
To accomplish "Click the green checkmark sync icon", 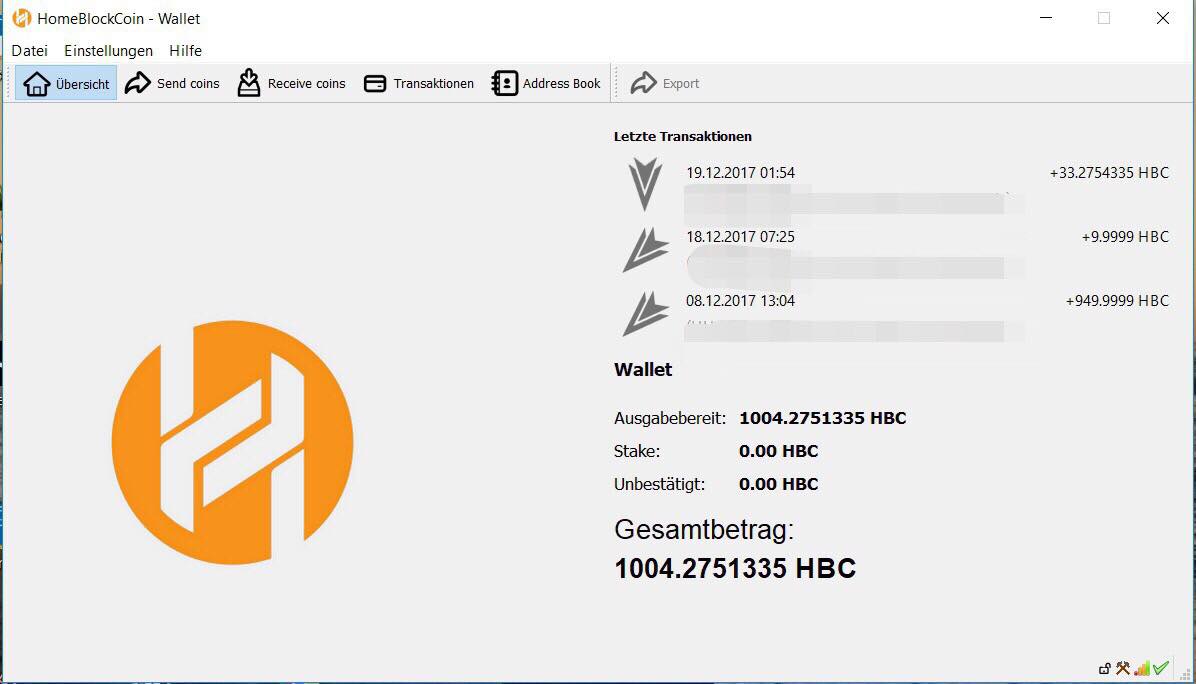I will point(1161,668).
